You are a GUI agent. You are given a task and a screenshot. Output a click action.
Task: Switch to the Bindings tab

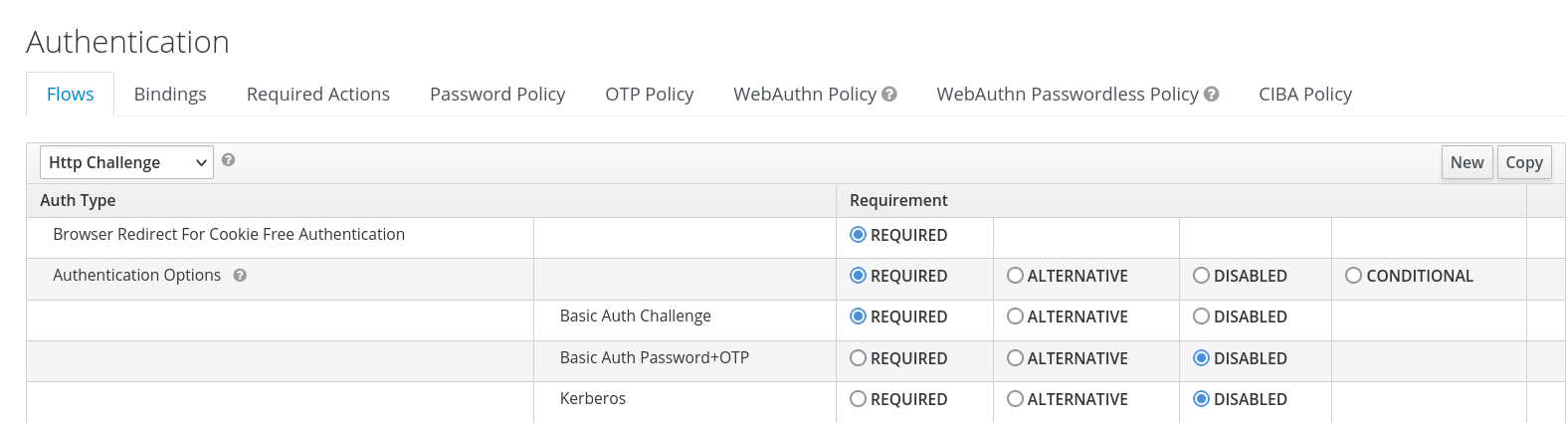click(x=170, y=94)
